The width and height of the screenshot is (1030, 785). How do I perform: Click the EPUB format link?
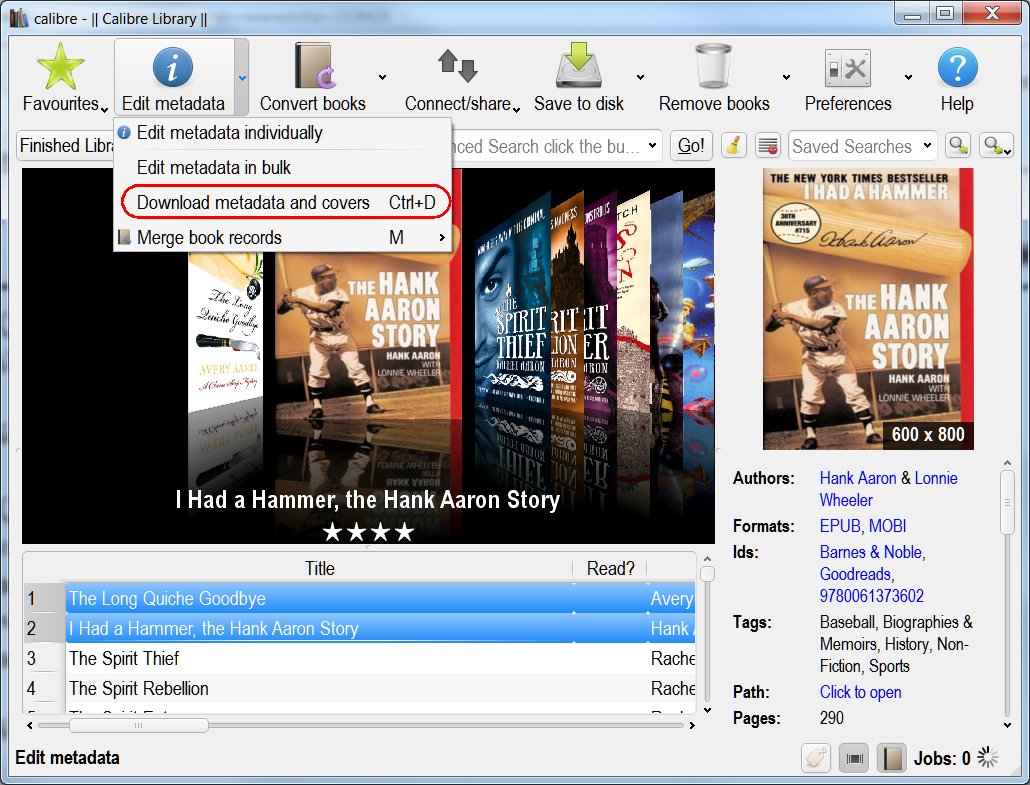pos(840,526)
